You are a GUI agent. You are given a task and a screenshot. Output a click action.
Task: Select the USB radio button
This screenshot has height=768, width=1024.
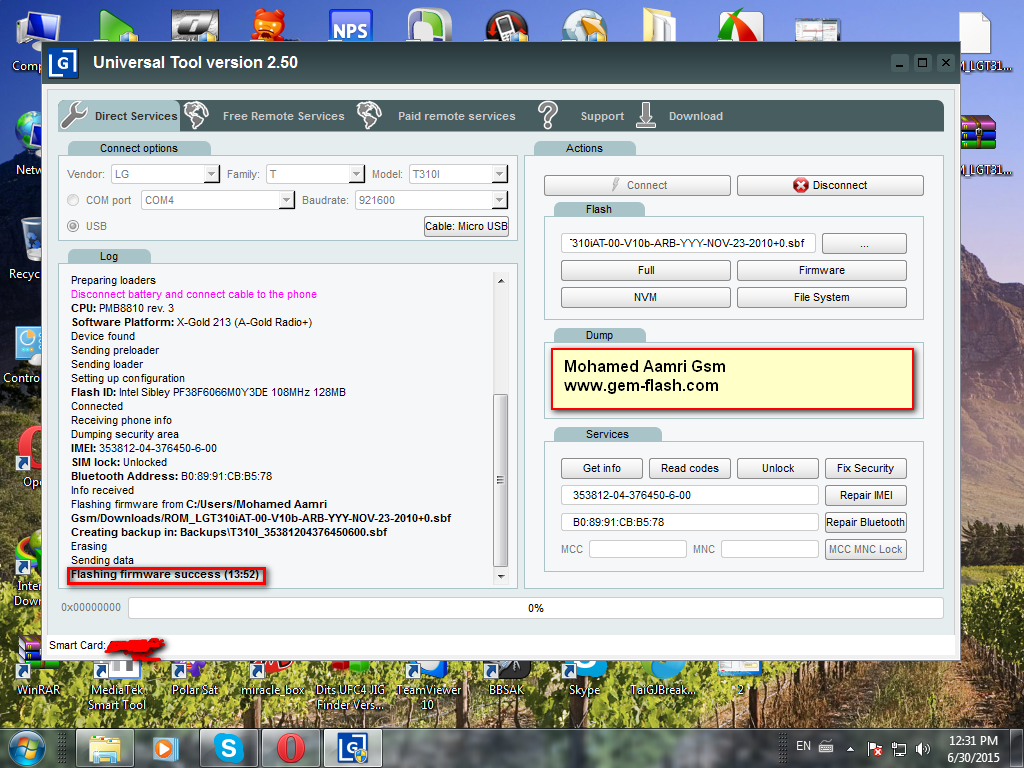[x=73, y=226]
